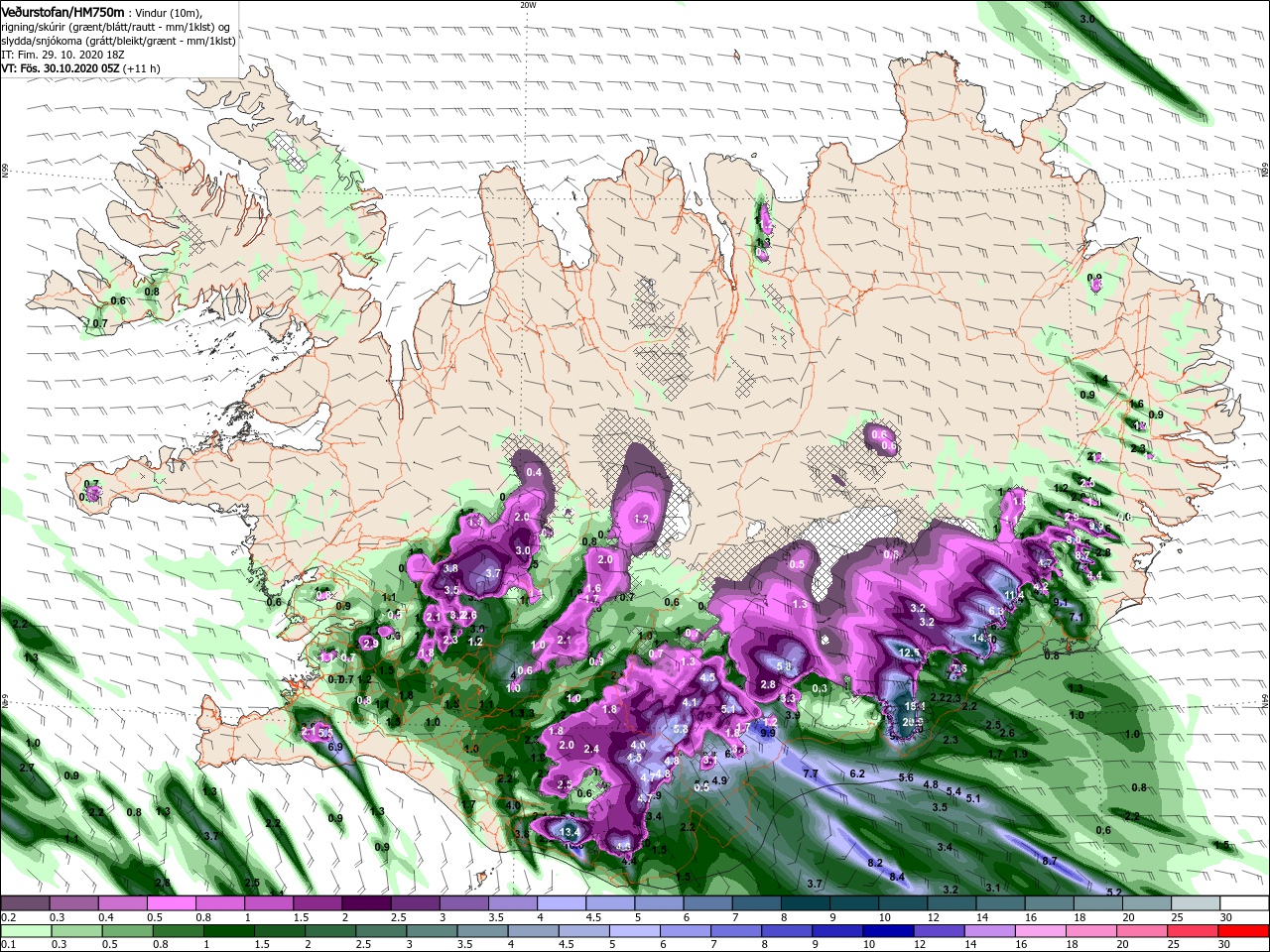Click the 8.7 value over the sea
This screenshot has height=952, width=1270.
1049,861
